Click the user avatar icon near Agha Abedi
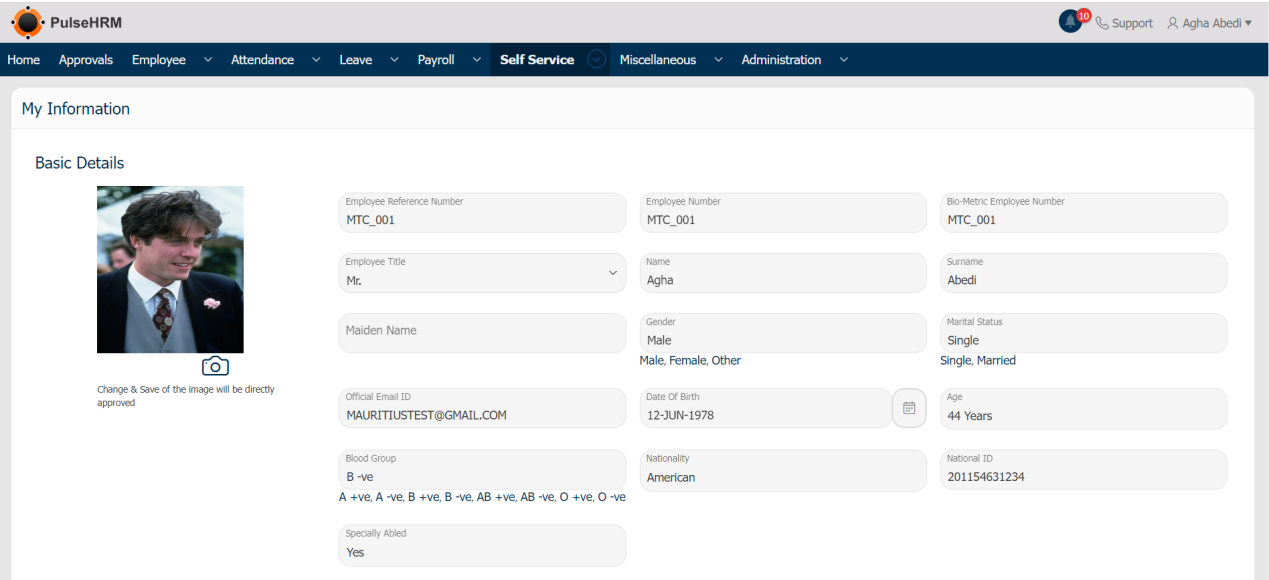The width and height of the screenshot is (1269, 580). pos(1174,23)
